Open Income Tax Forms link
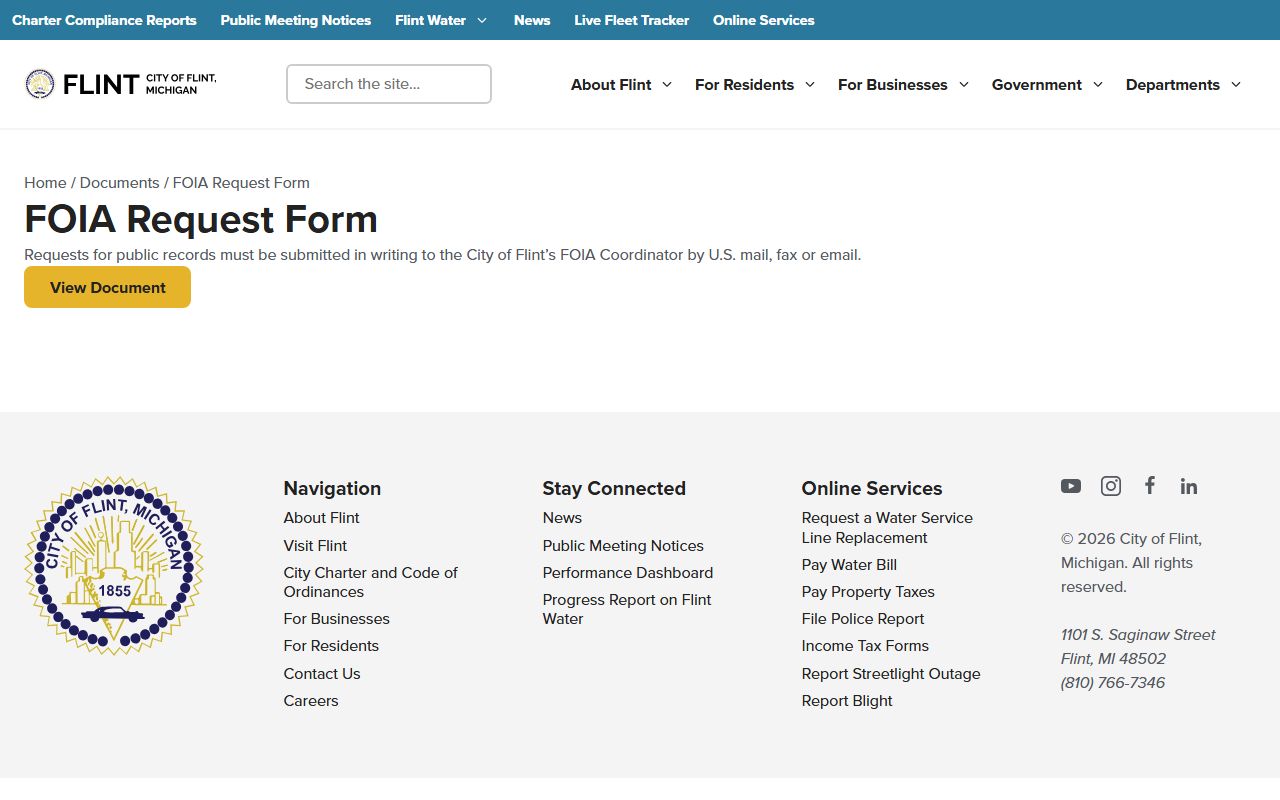1280x800 pixels. (865, 646)
